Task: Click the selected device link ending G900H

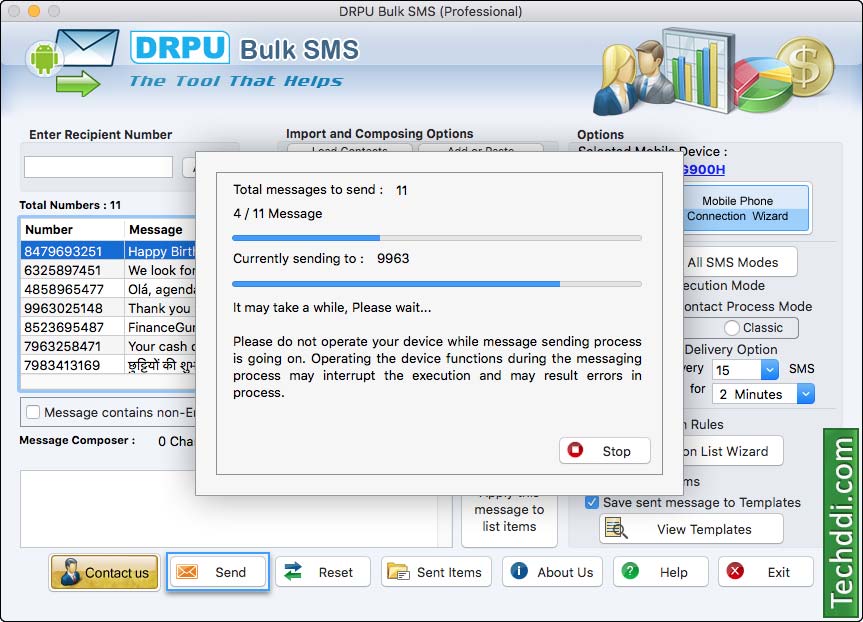Action: pos(703,169)
